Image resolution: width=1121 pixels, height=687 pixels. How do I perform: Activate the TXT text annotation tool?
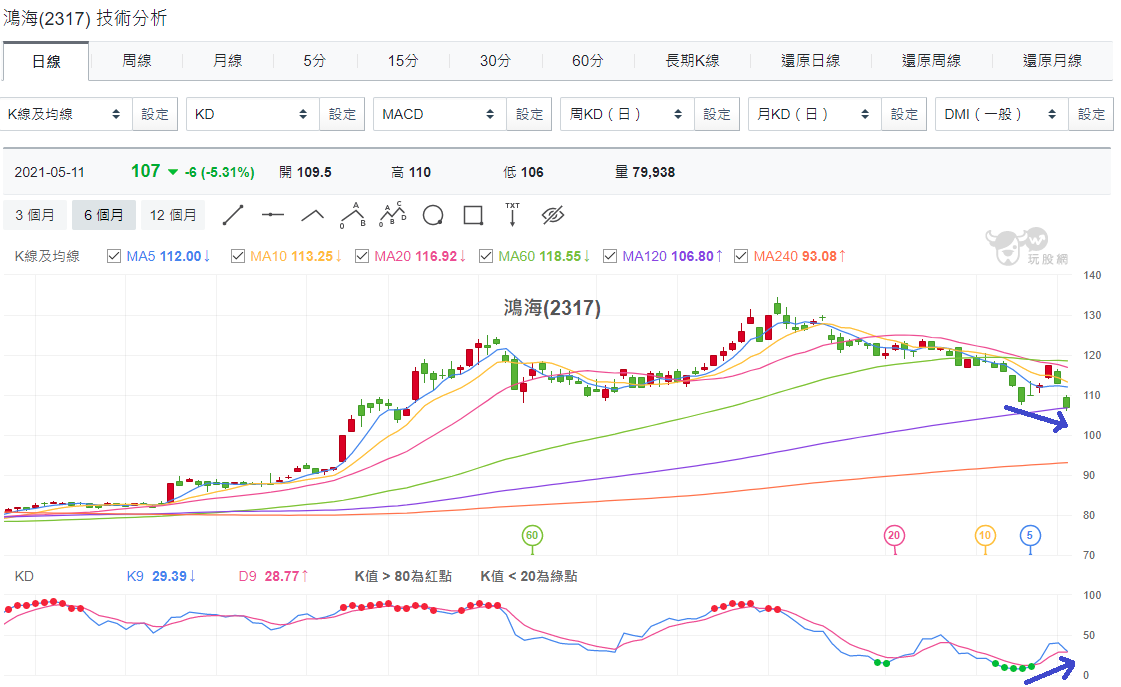(513, 214)
